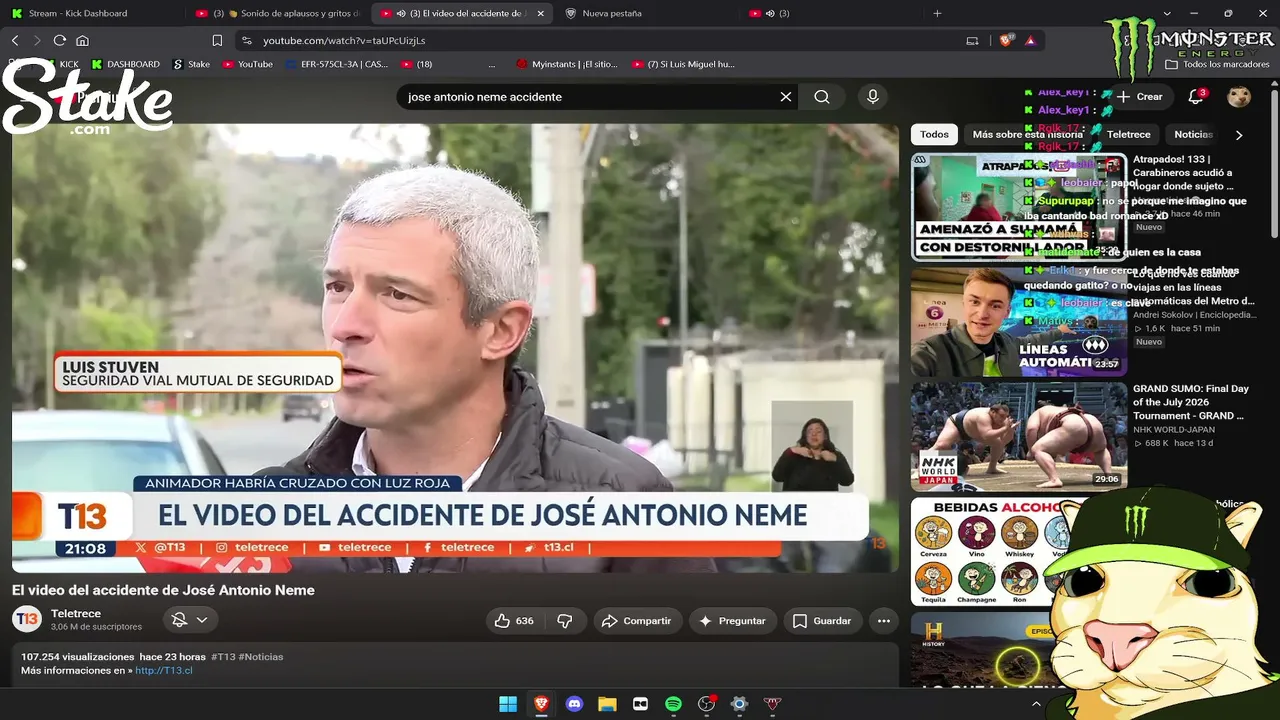
Task: Bookmark this page with the bookmark icon
Action: [x=217, y=40]
